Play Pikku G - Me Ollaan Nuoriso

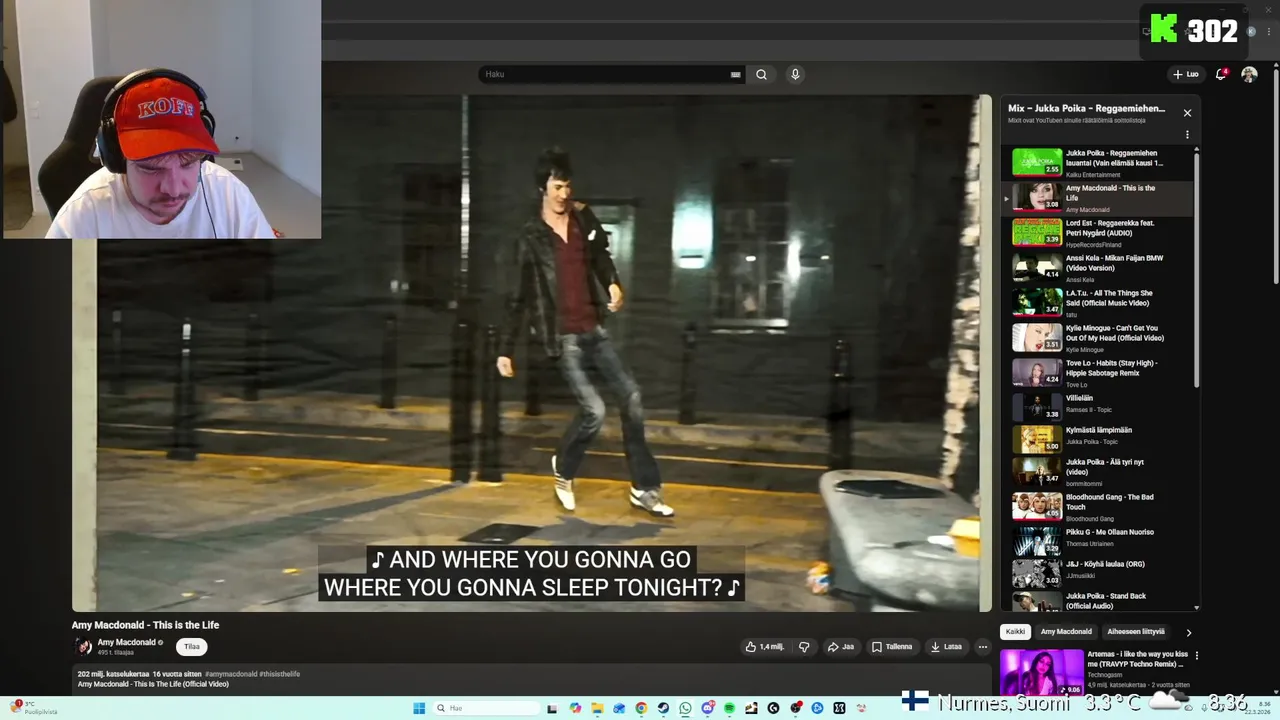click(1098, 540)
